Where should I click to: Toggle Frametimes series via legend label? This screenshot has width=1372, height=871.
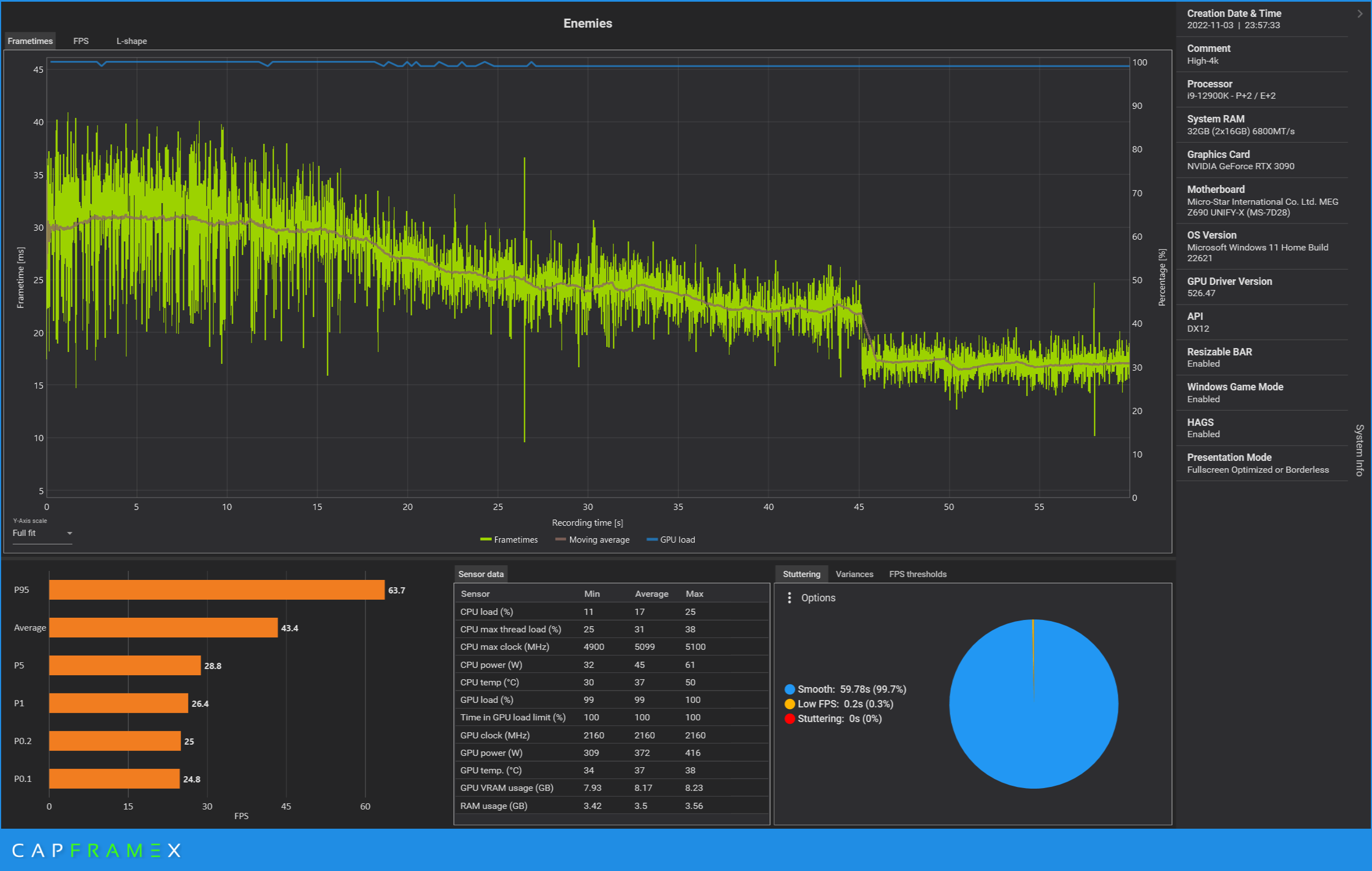pos(515,539)
